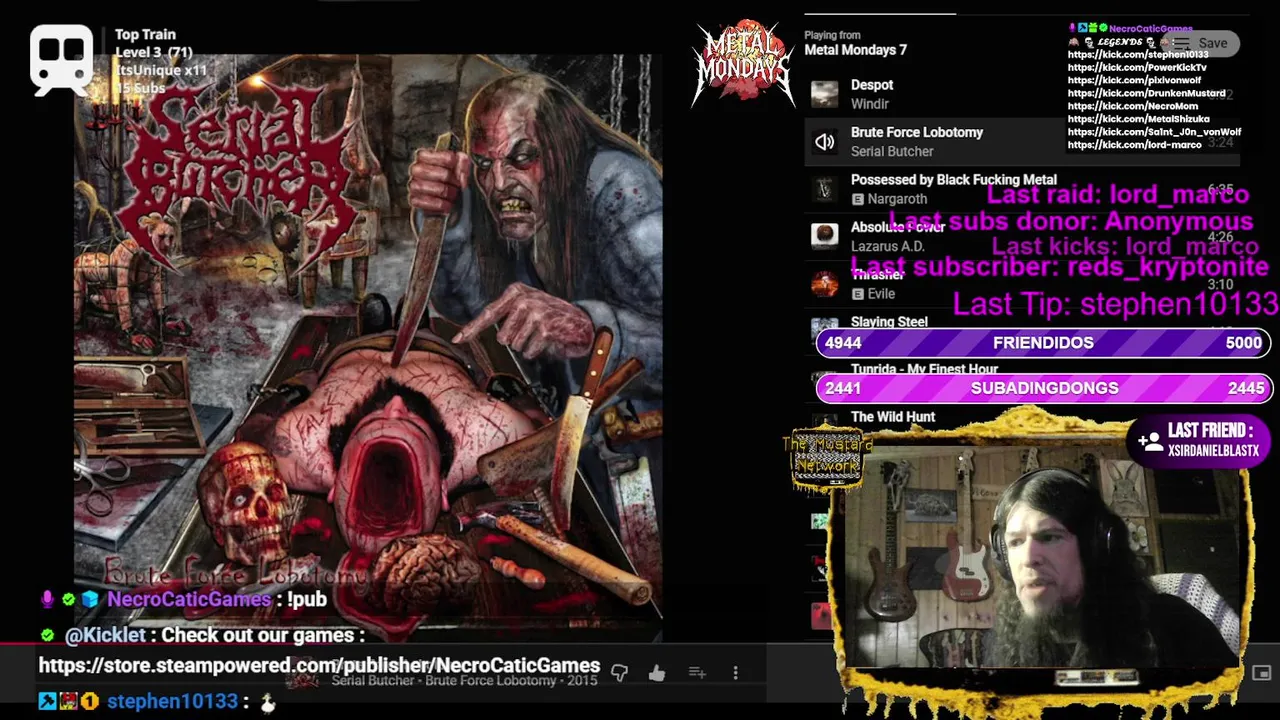Screen dimensions: 1280x720
Task: Click the kick.com/MetalShizuka link
Action: tap(1138, 119)
